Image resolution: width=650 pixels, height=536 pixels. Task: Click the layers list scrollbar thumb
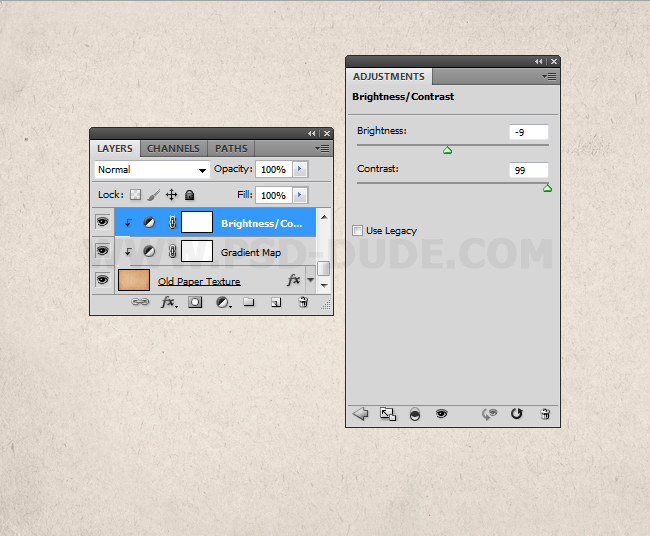click(x=323, y=268)
